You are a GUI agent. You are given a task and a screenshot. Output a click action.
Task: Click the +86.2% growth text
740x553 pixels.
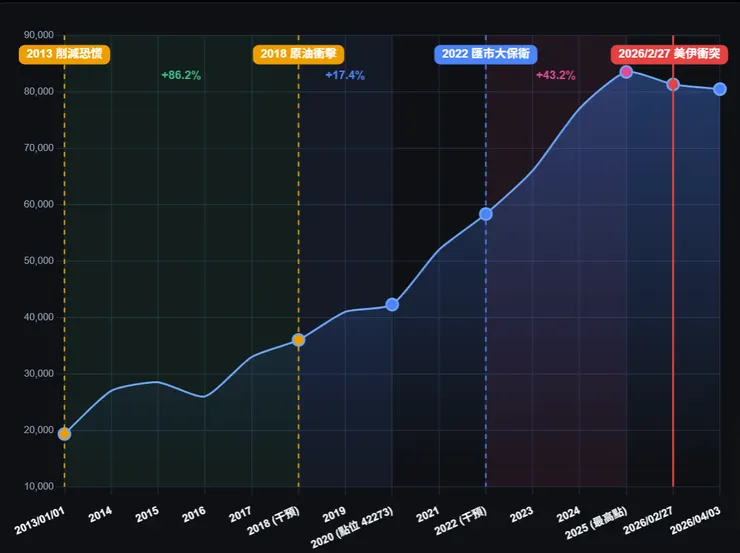click(x=181, y=75)
